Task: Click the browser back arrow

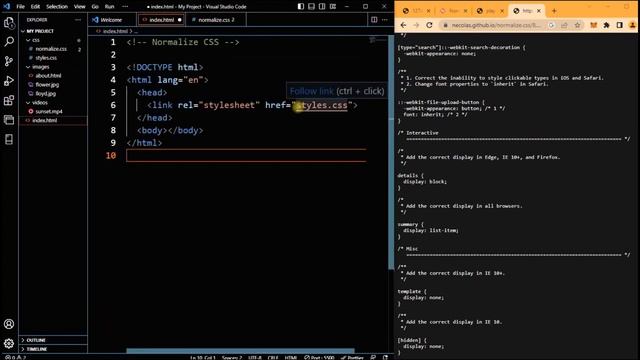Action: pos(403,25)
